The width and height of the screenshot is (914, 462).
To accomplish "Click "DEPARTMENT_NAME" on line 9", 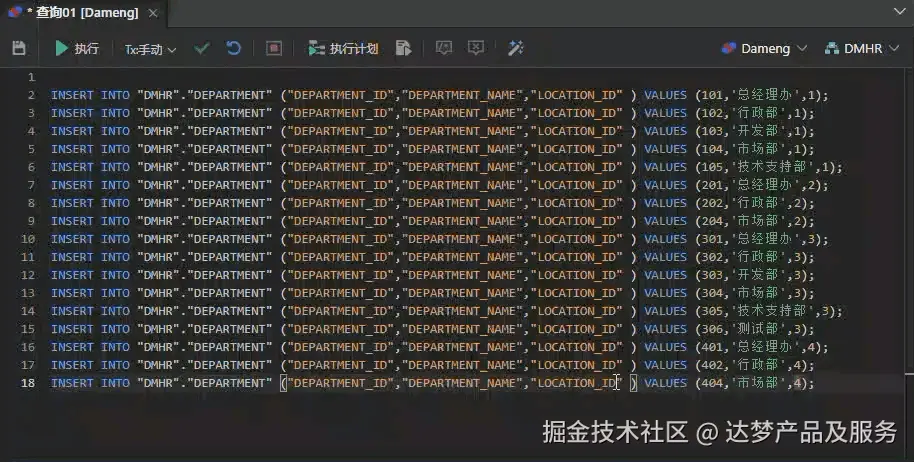I will pos(462,221).
